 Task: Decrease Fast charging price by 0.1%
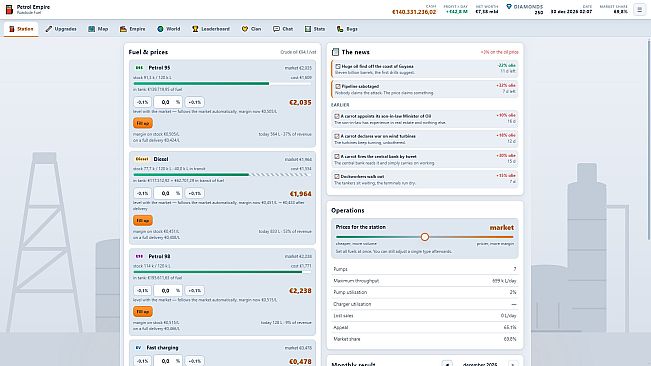[142, 361]
